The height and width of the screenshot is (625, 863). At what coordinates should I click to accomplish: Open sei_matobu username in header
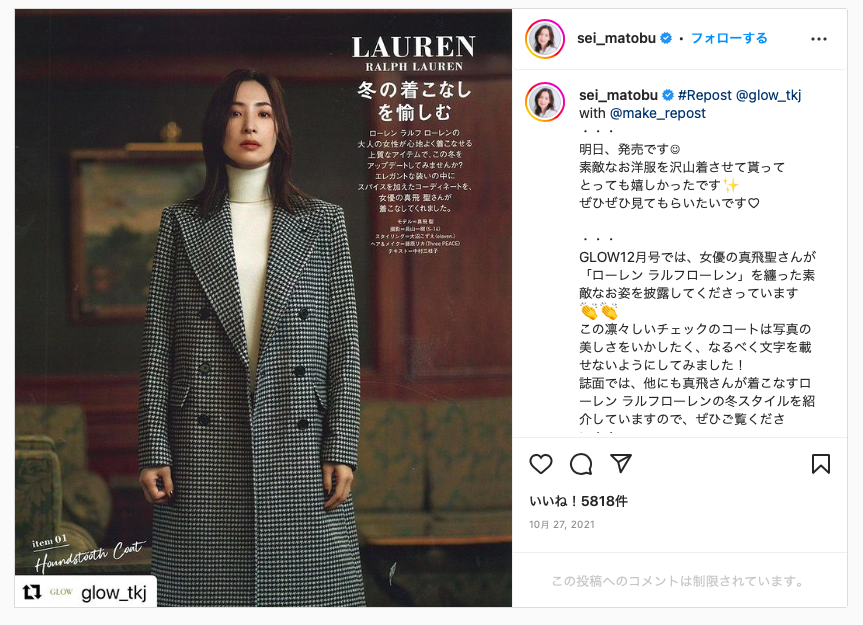pyautogui.click(x=616, y=39)
